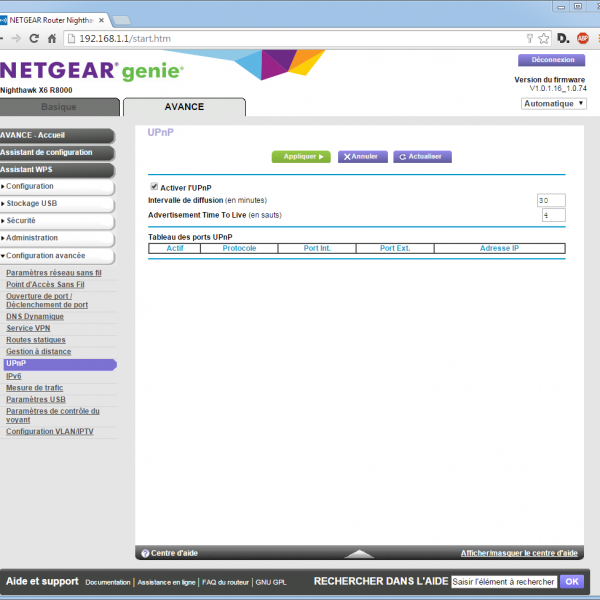
Task: Open the DNS Dynamique link
Action: pyautogui.click(x=35, y=316)
